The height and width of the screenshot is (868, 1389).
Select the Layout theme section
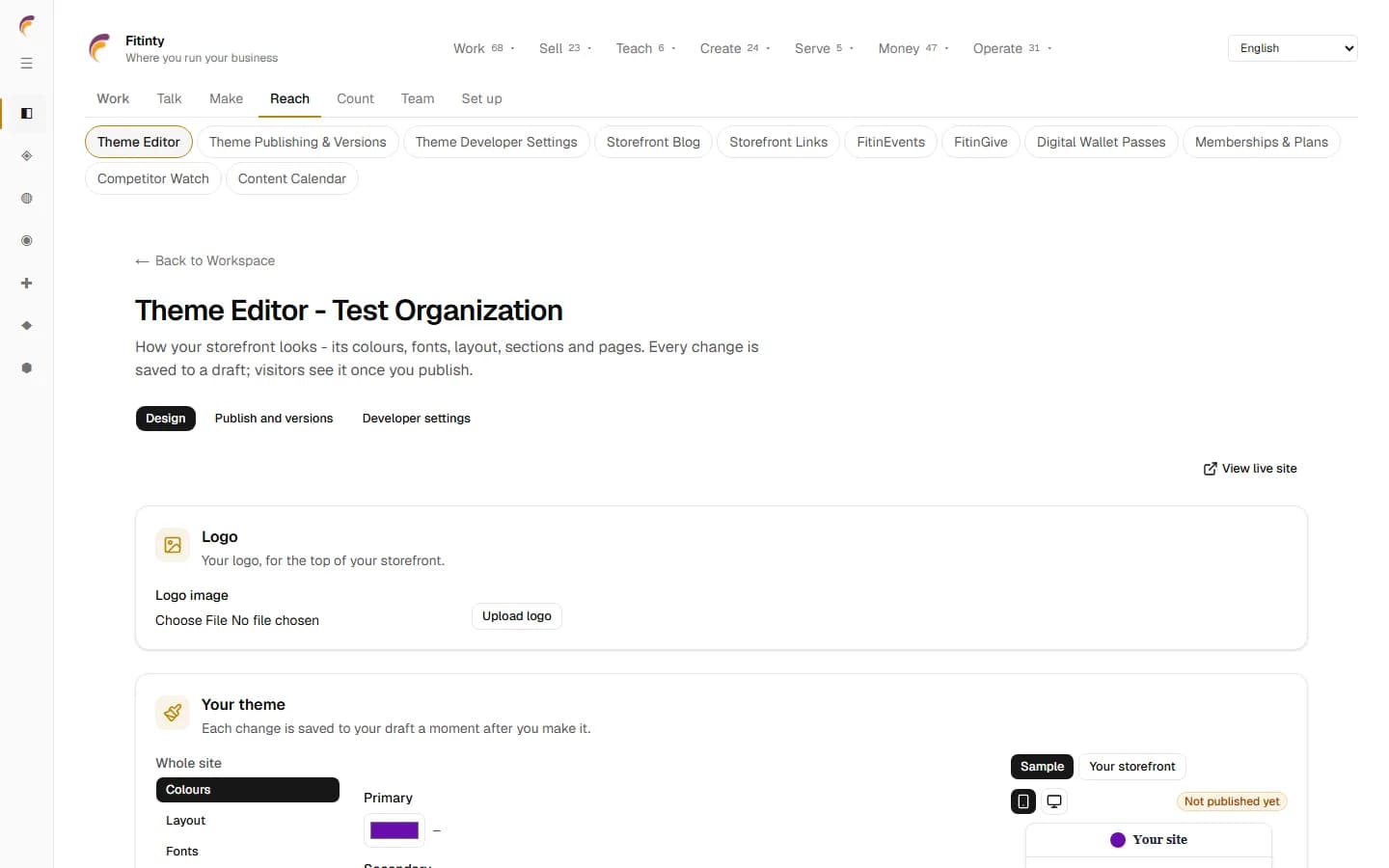[248, 821]
